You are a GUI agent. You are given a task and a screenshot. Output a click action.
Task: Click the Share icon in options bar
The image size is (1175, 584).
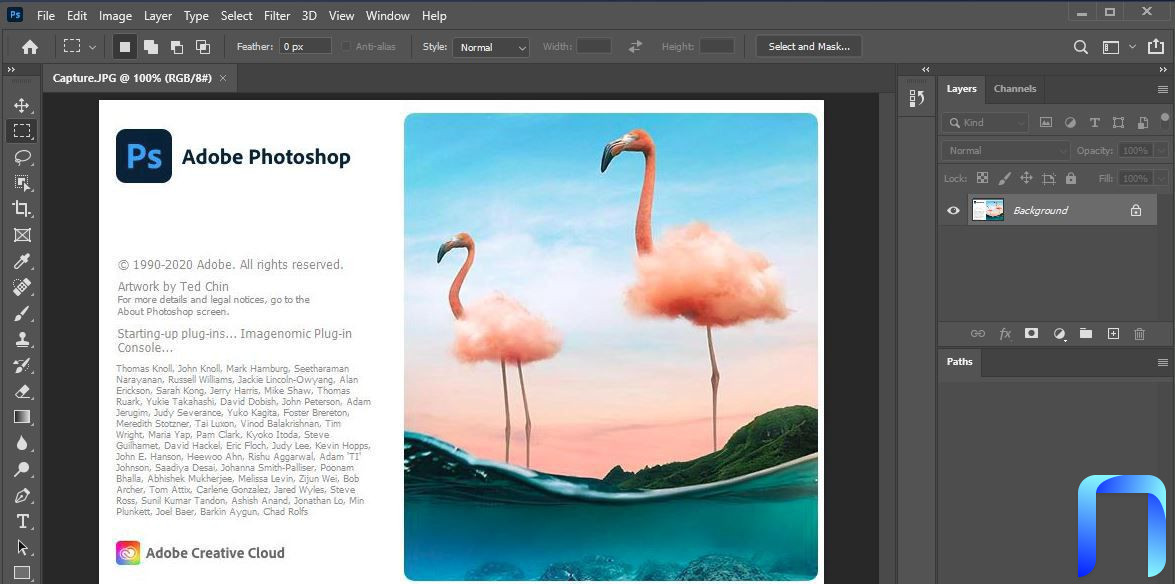(1156, 47)
